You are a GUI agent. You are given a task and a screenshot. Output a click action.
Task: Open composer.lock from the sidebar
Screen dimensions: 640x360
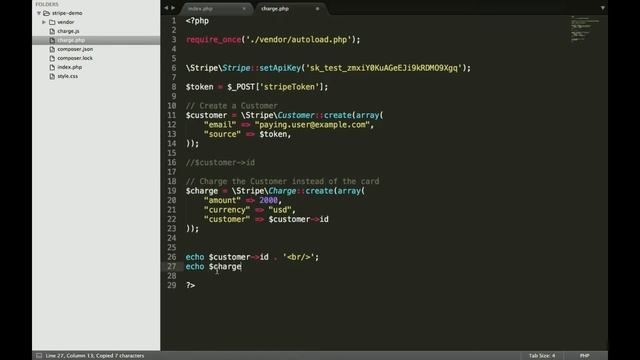click(75, 58)
